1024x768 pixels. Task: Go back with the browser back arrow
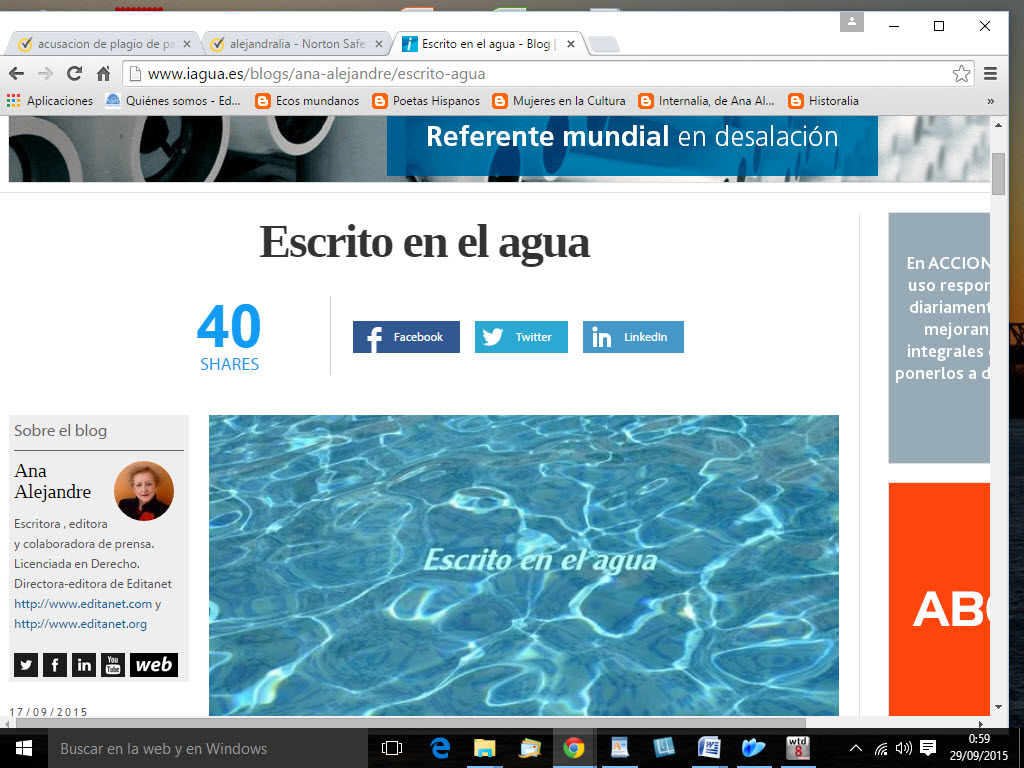pos(17,74)
